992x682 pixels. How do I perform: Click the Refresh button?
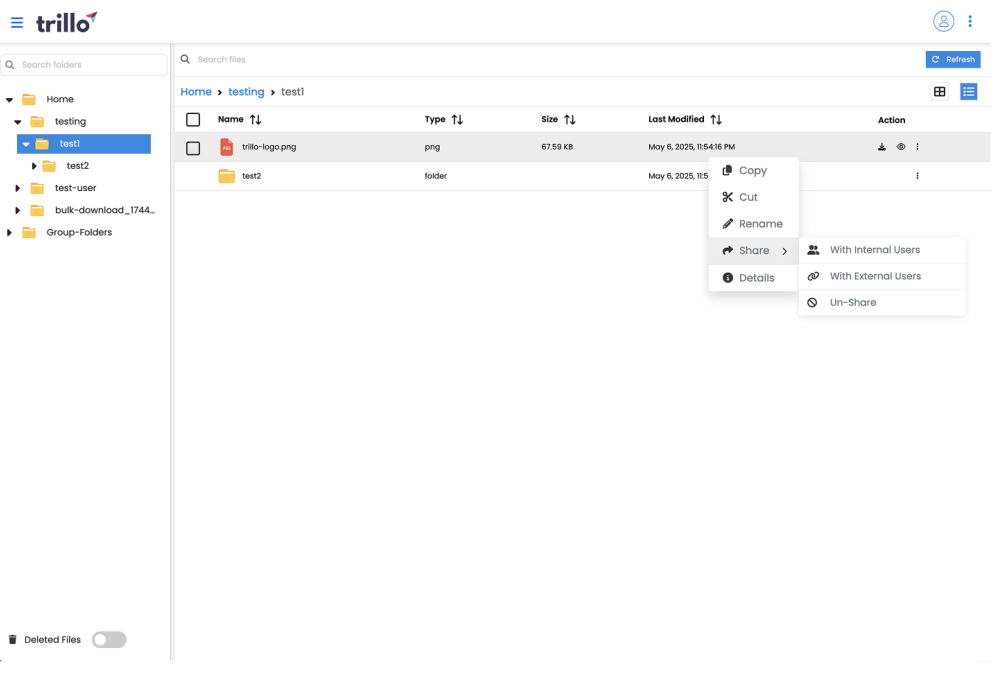click(953, 59)
